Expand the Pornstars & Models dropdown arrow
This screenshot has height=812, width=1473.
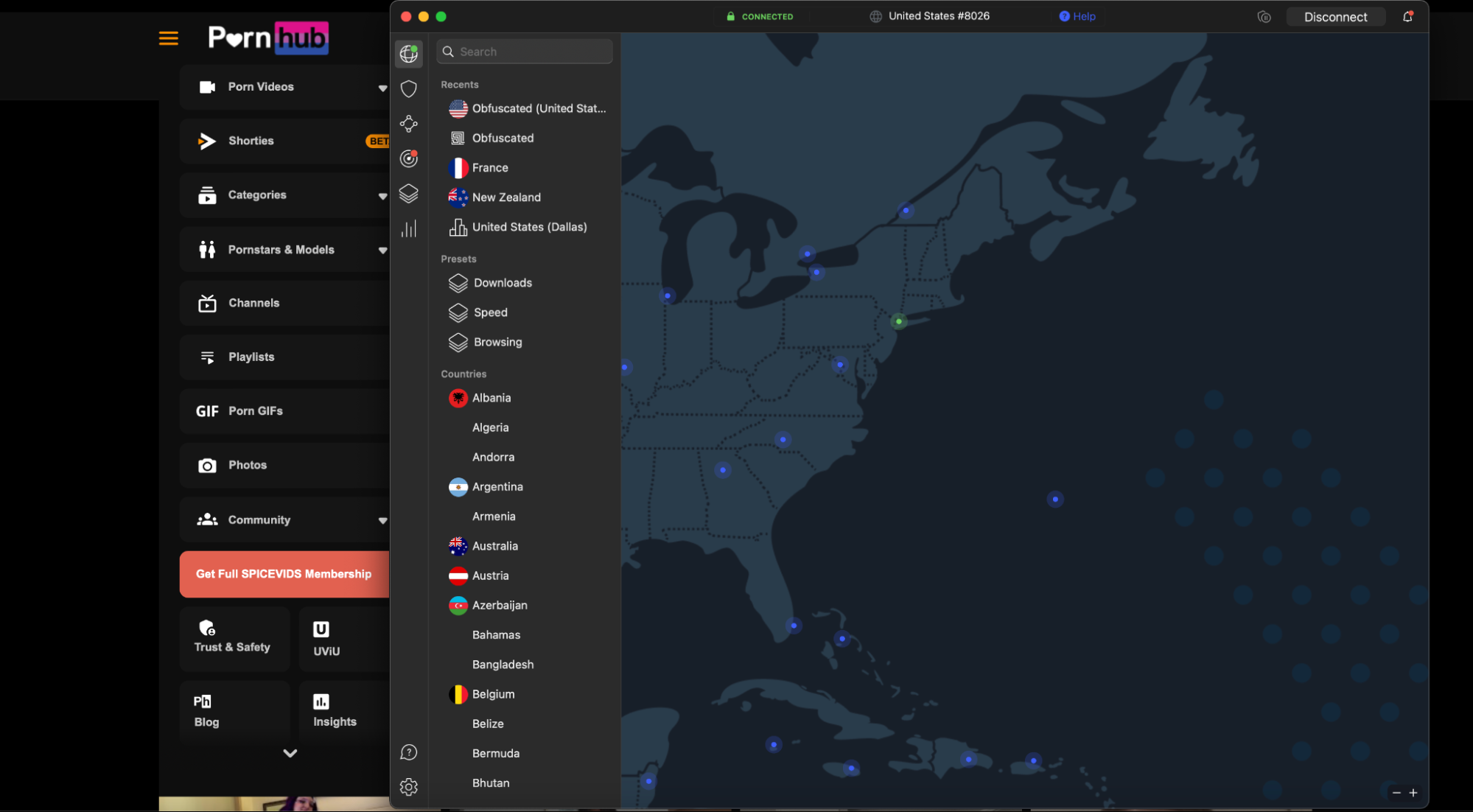[382, 251]
